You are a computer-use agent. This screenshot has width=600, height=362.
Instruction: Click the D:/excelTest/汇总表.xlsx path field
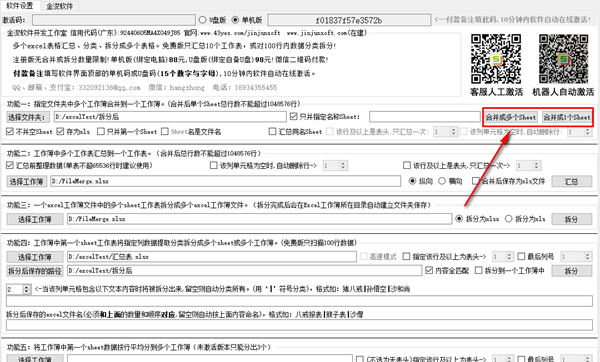pos(212,257)
